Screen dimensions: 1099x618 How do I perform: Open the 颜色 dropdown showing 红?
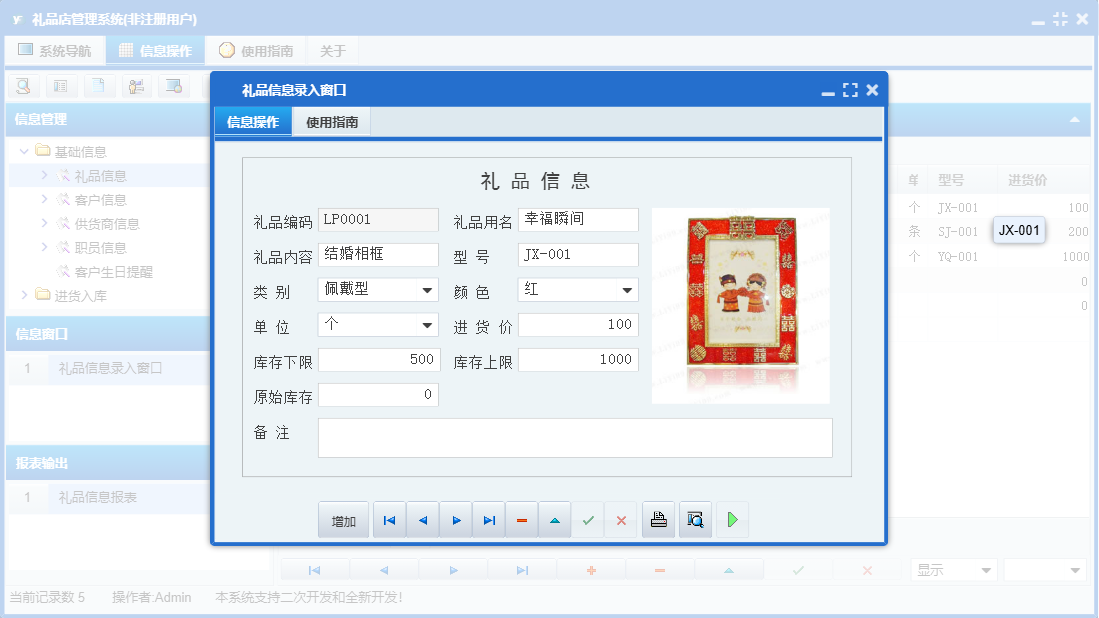[628, 289]
